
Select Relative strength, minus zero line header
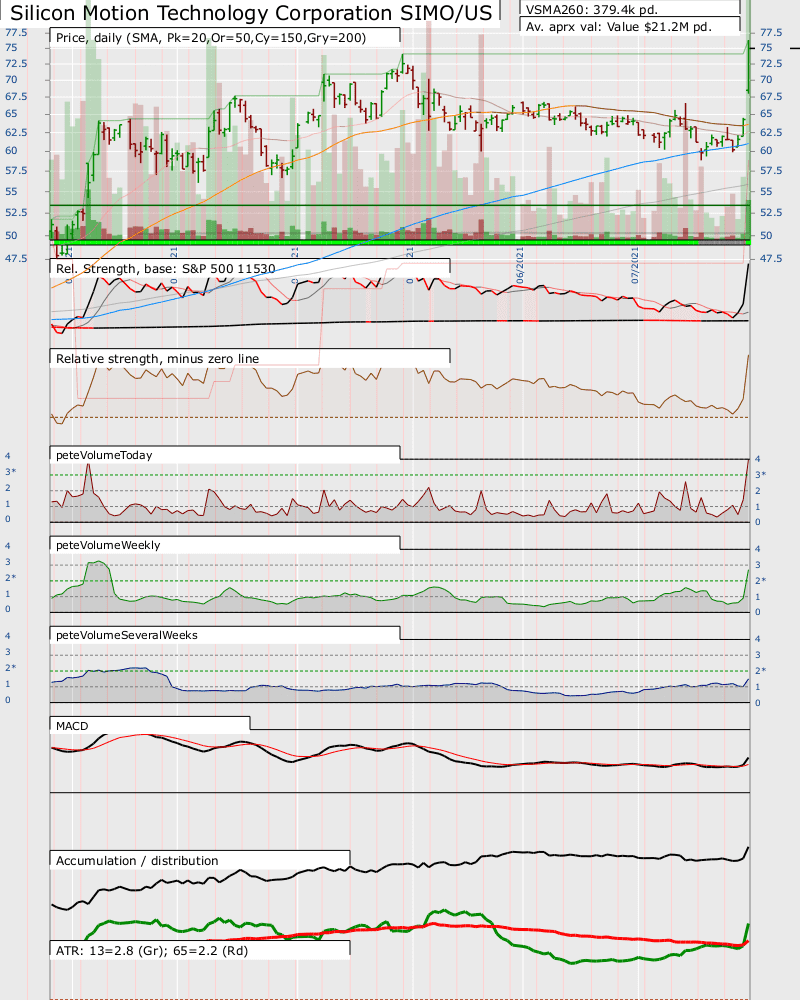[158, 358]
